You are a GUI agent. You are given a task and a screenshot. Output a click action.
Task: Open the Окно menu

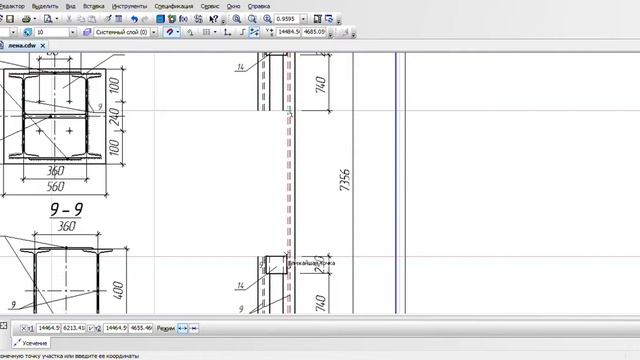point(233,6)
